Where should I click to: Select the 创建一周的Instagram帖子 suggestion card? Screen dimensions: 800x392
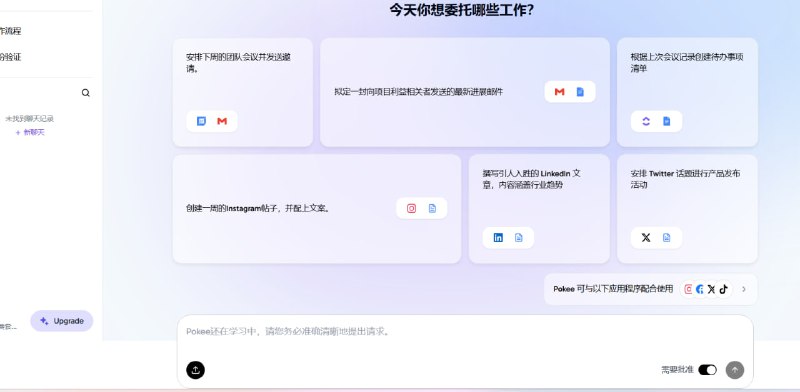point(317,209)
